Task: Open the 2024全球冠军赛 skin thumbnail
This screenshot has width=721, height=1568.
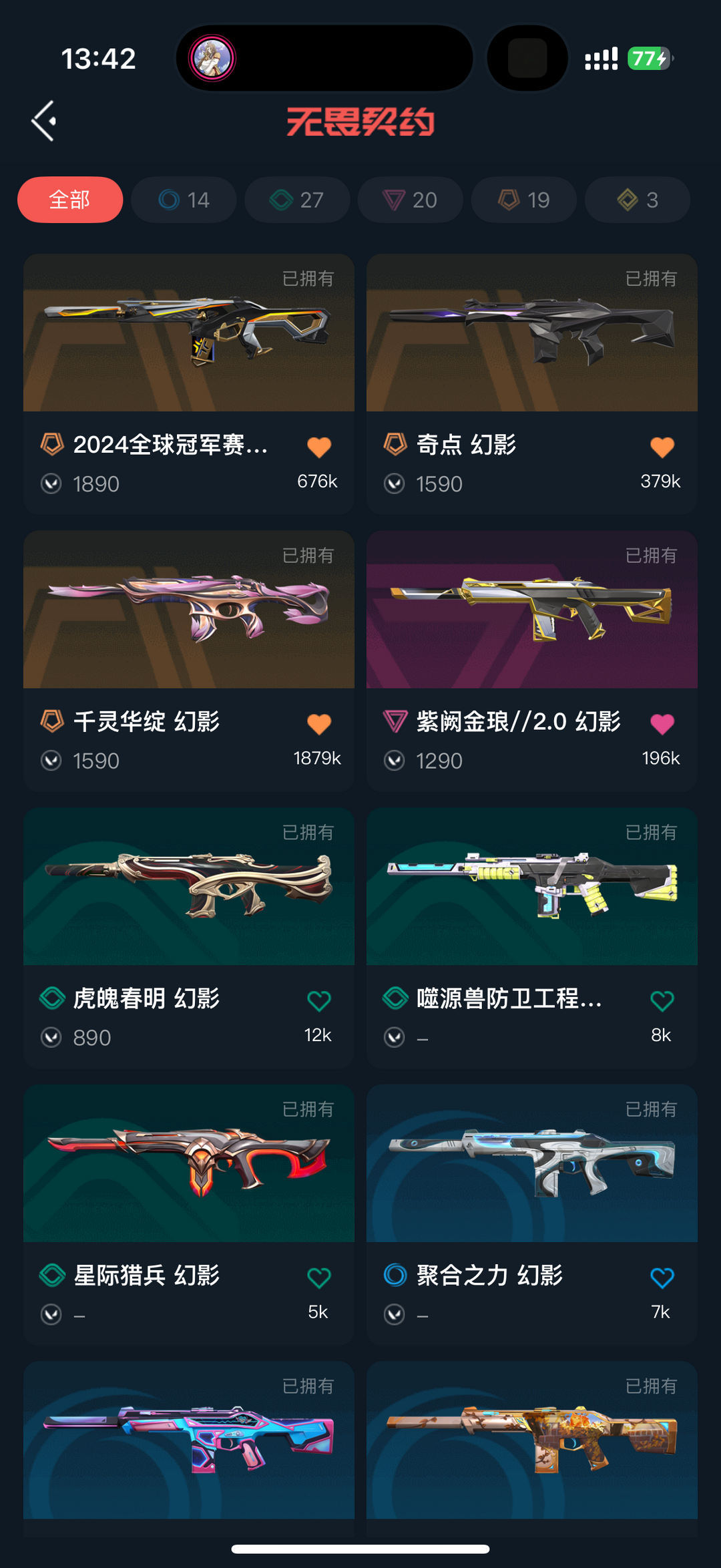Action: coord(189,333)
